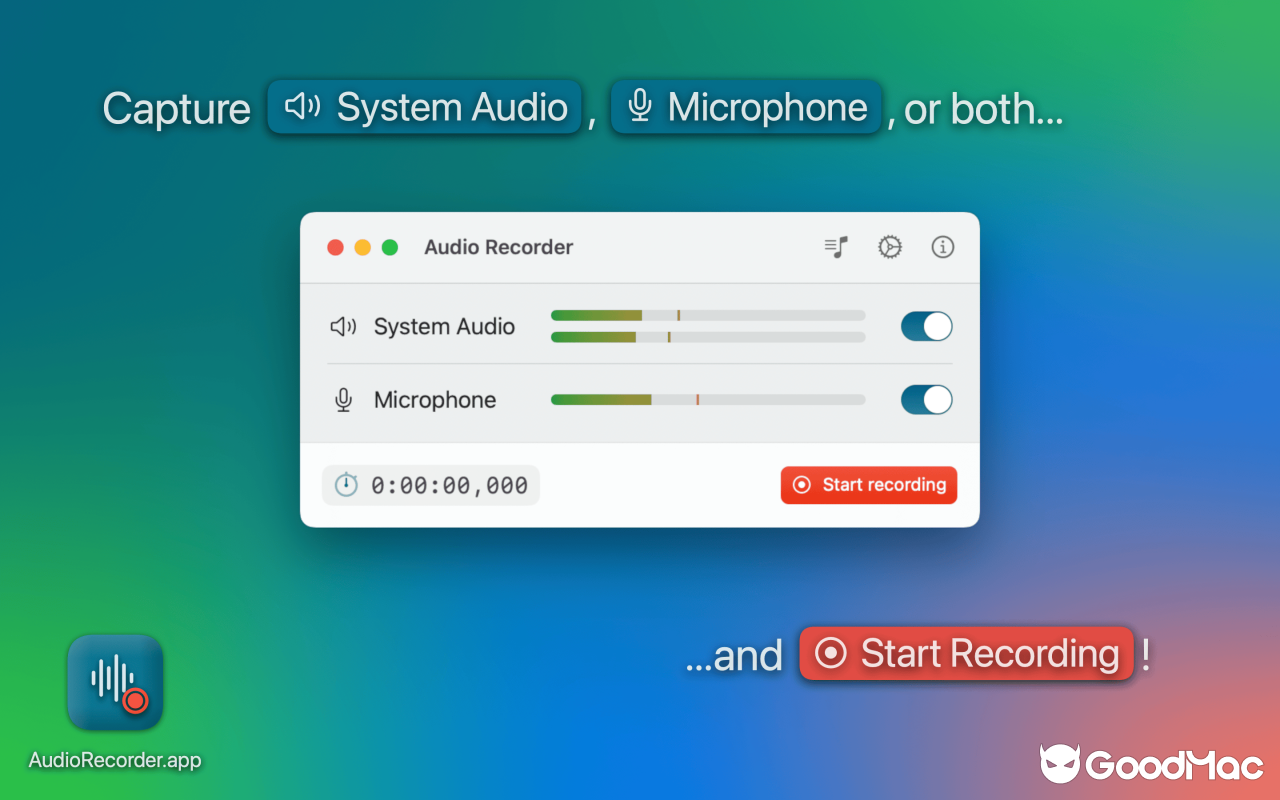
Task: Click the green zoom window button
Action: [x=390, y=247]
